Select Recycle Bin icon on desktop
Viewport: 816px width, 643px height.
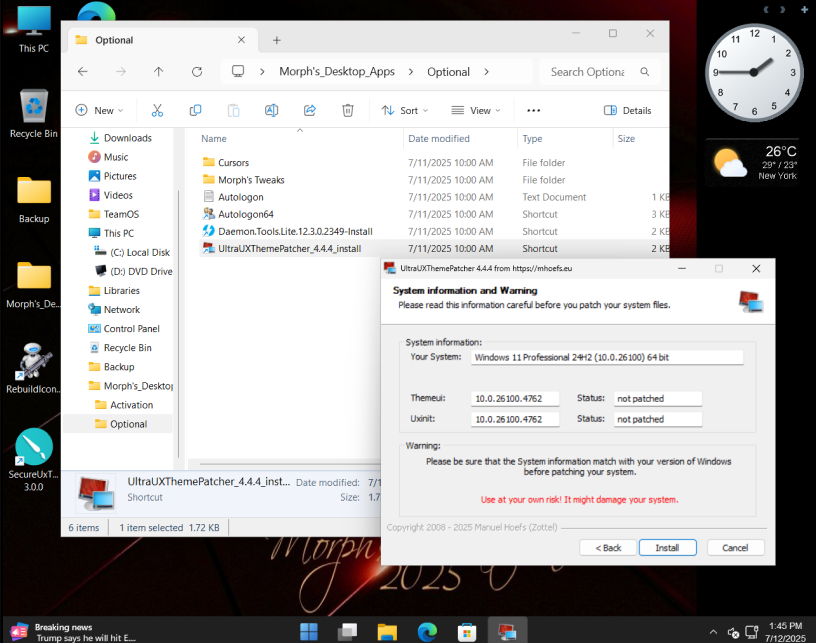pos(34,113)
